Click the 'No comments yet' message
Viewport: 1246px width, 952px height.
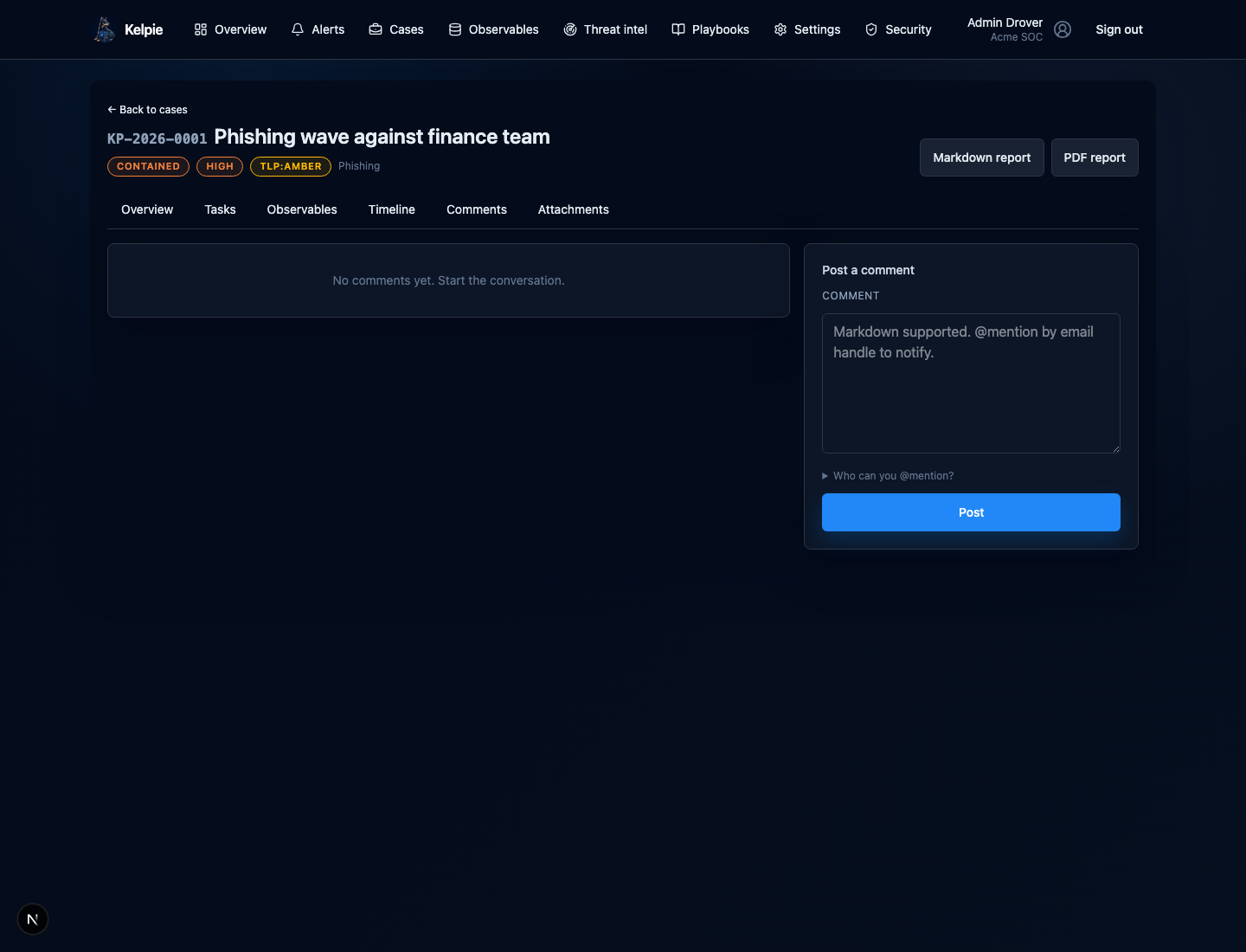[x=448, y=280]
